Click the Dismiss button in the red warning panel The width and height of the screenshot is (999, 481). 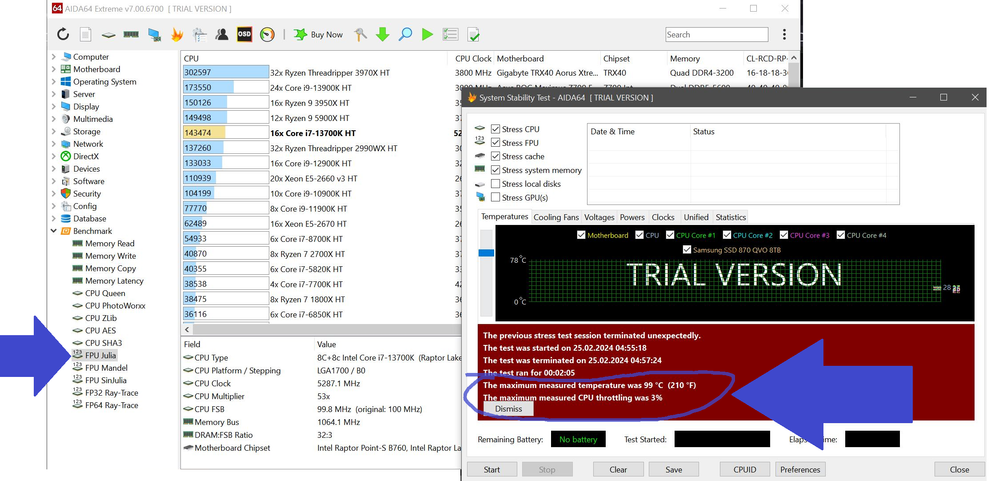pyautogui.click(x=508, y=409)
